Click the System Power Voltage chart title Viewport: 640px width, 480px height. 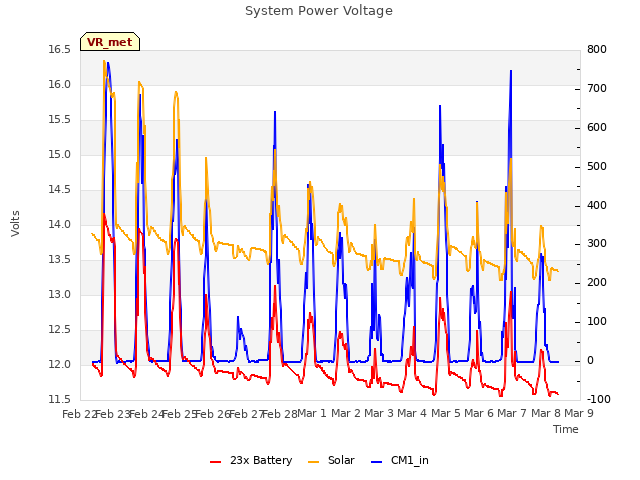click(x=319, y=11)
